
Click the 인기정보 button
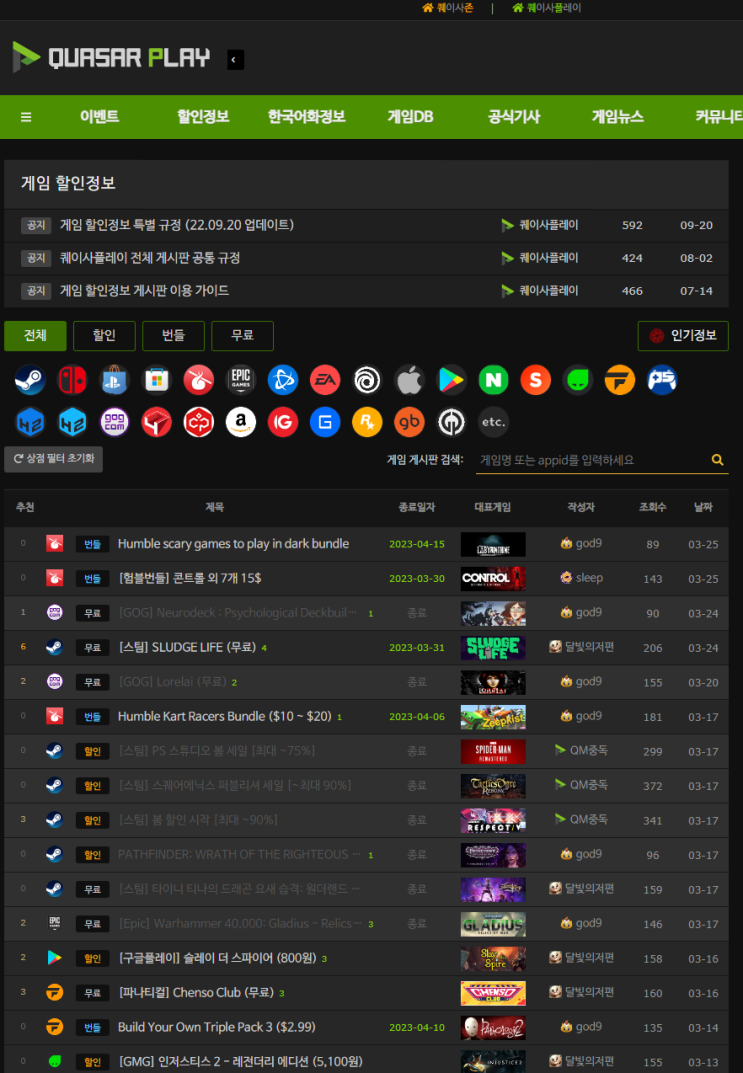point(683,335)
